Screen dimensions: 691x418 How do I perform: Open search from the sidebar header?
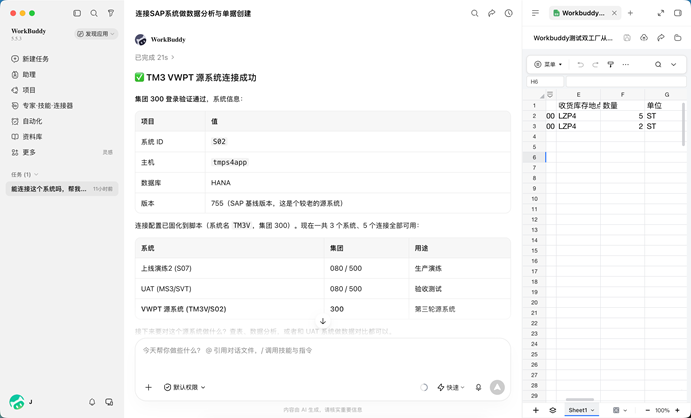pos(94,13)
